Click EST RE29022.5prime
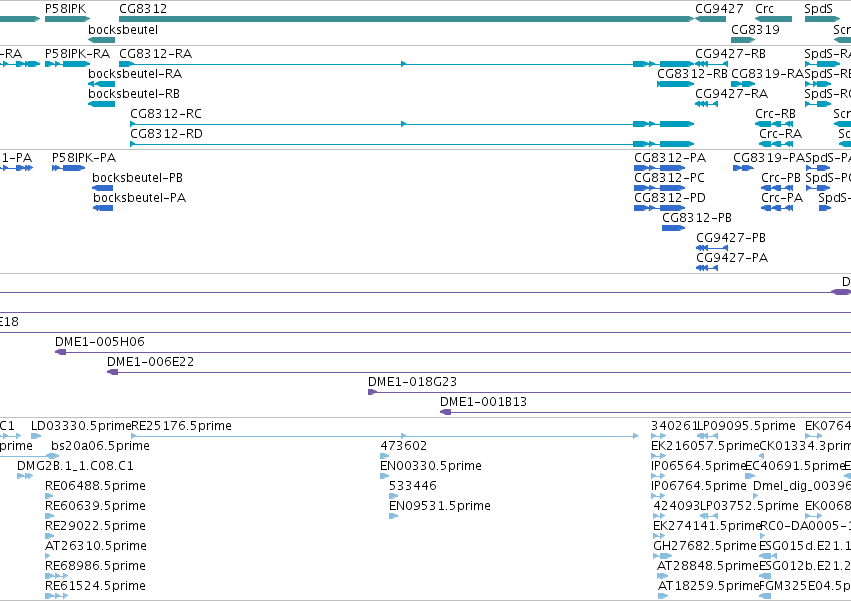 [49, 536]
